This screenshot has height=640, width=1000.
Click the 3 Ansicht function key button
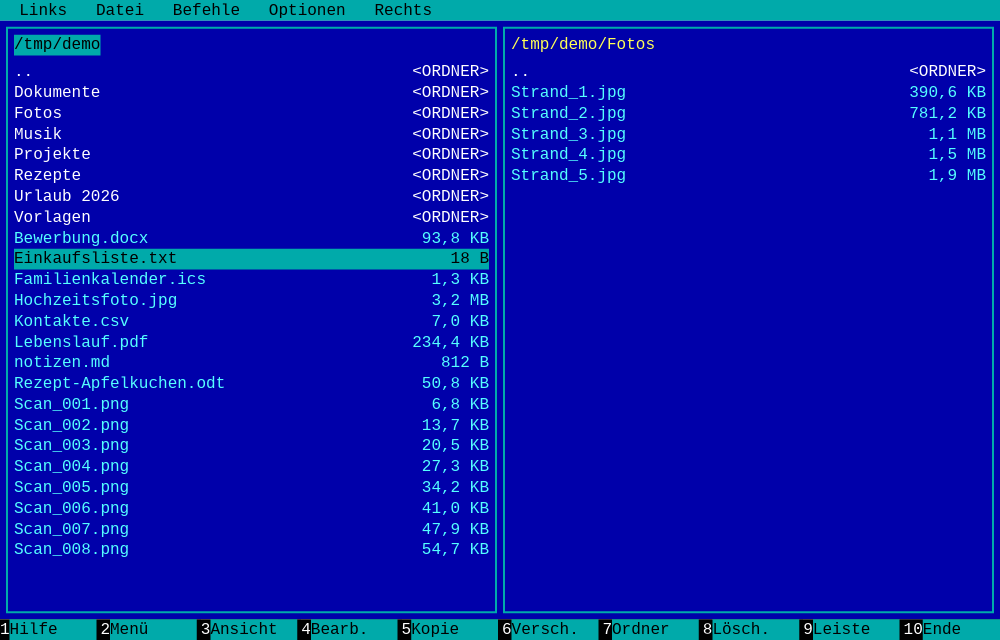point(247,629)
